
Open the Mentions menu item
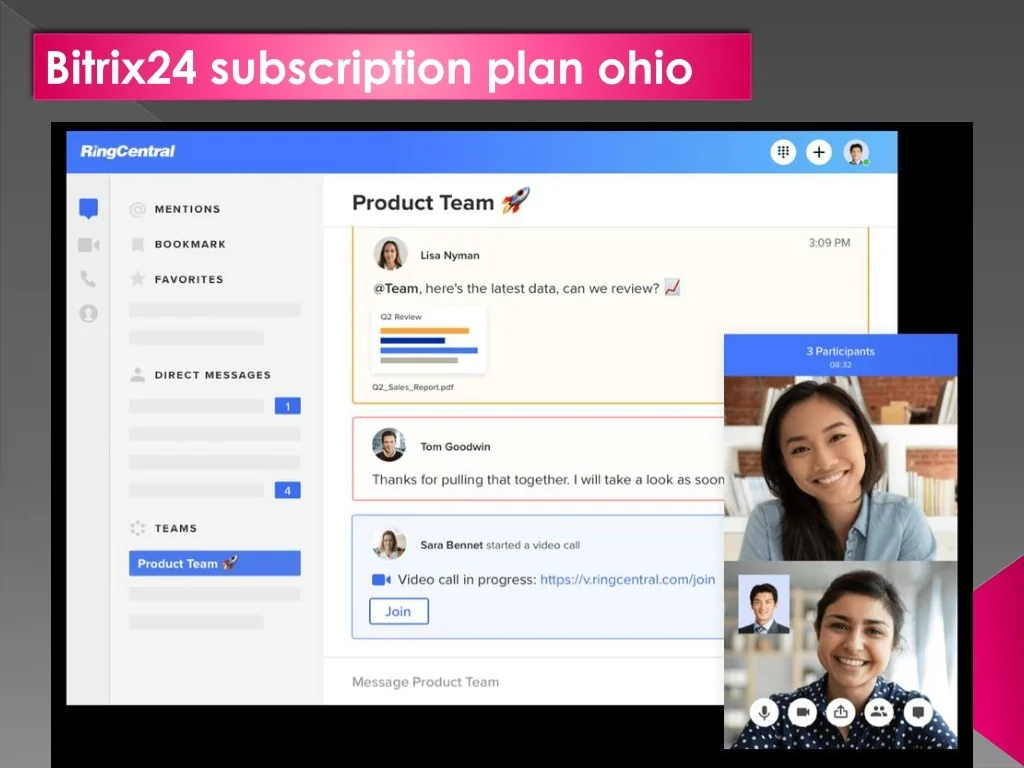187,209
